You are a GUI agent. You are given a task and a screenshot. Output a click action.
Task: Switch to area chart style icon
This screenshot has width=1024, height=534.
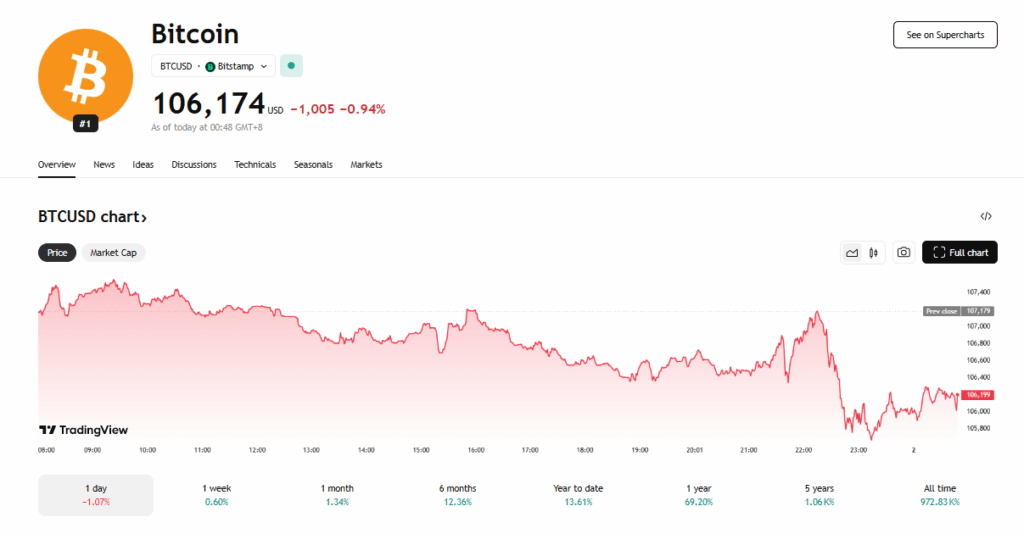pos(852,253)
